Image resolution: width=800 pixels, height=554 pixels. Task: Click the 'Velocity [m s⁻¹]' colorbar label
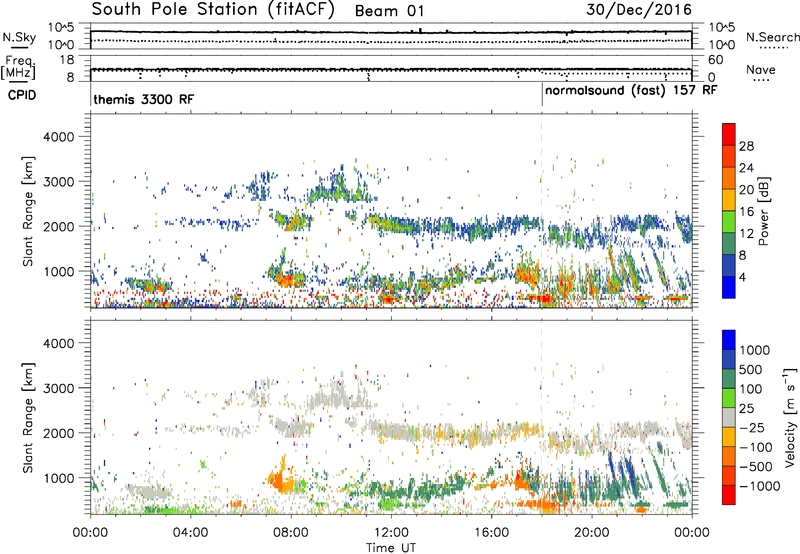[x=790, y=417]
